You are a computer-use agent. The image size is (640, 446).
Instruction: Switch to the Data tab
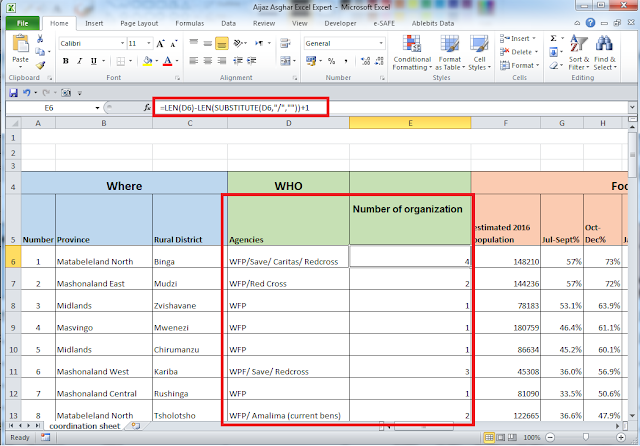[229, 23]
